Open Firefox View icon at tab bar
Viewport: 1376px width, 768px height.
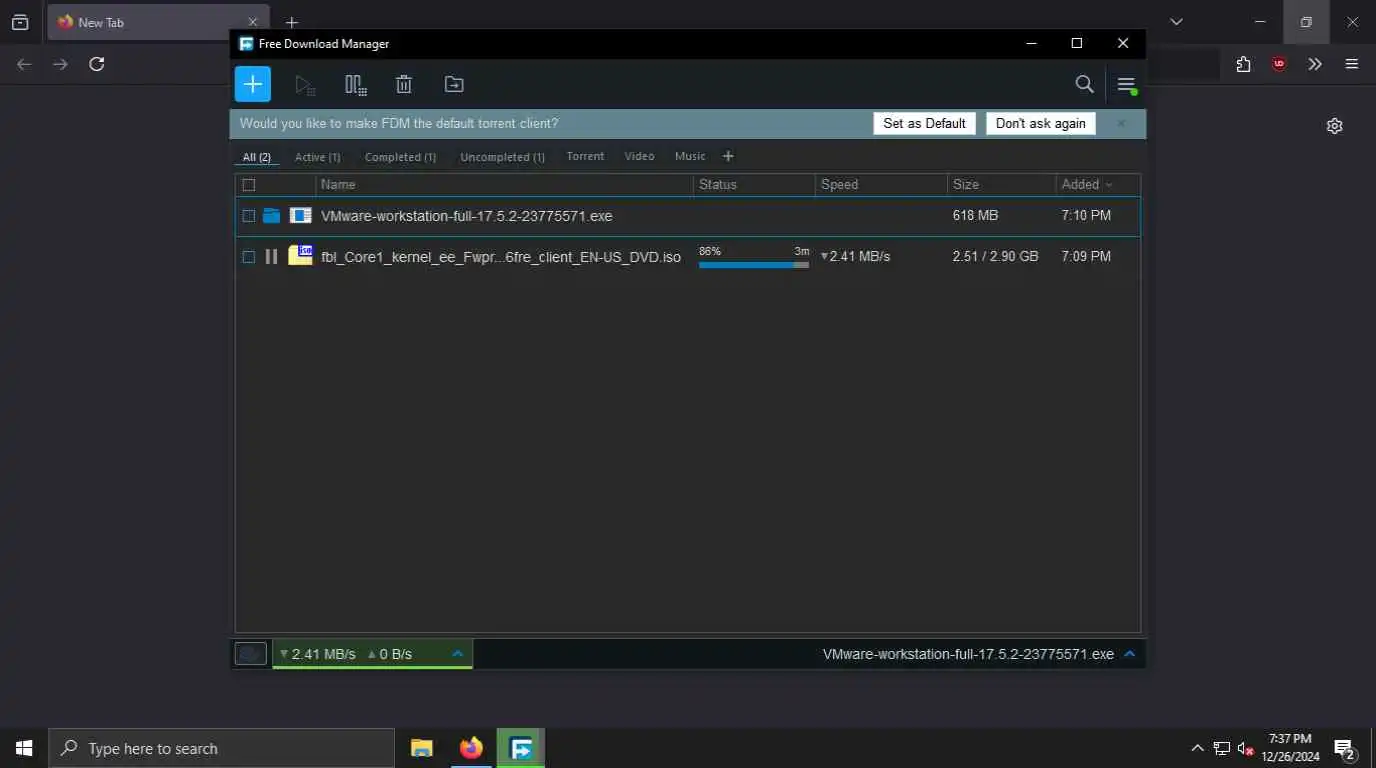20,22
